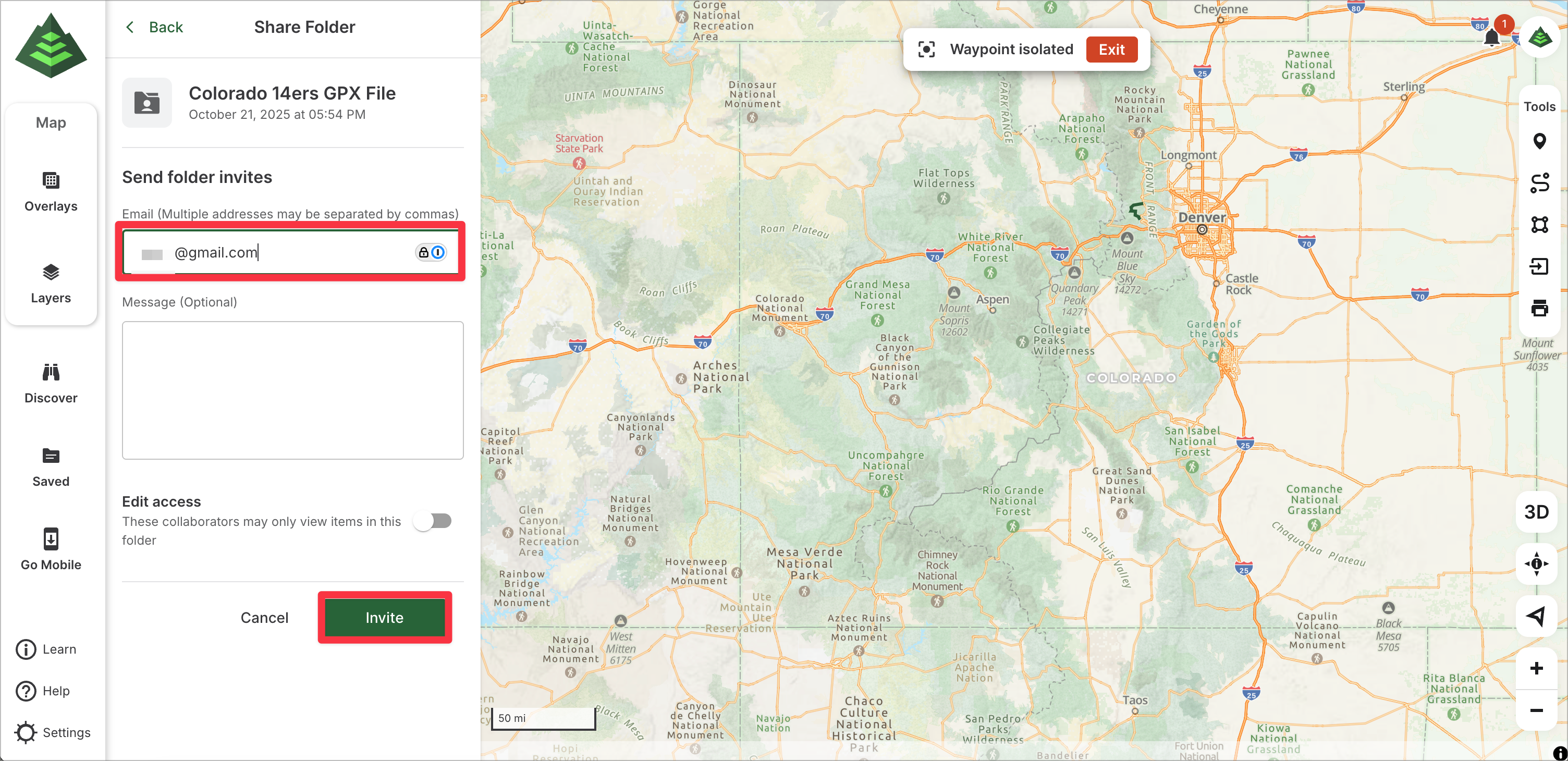Screen dimensions: 1568x761
Task: Click the Cancel button
Action: coord(264,617)
